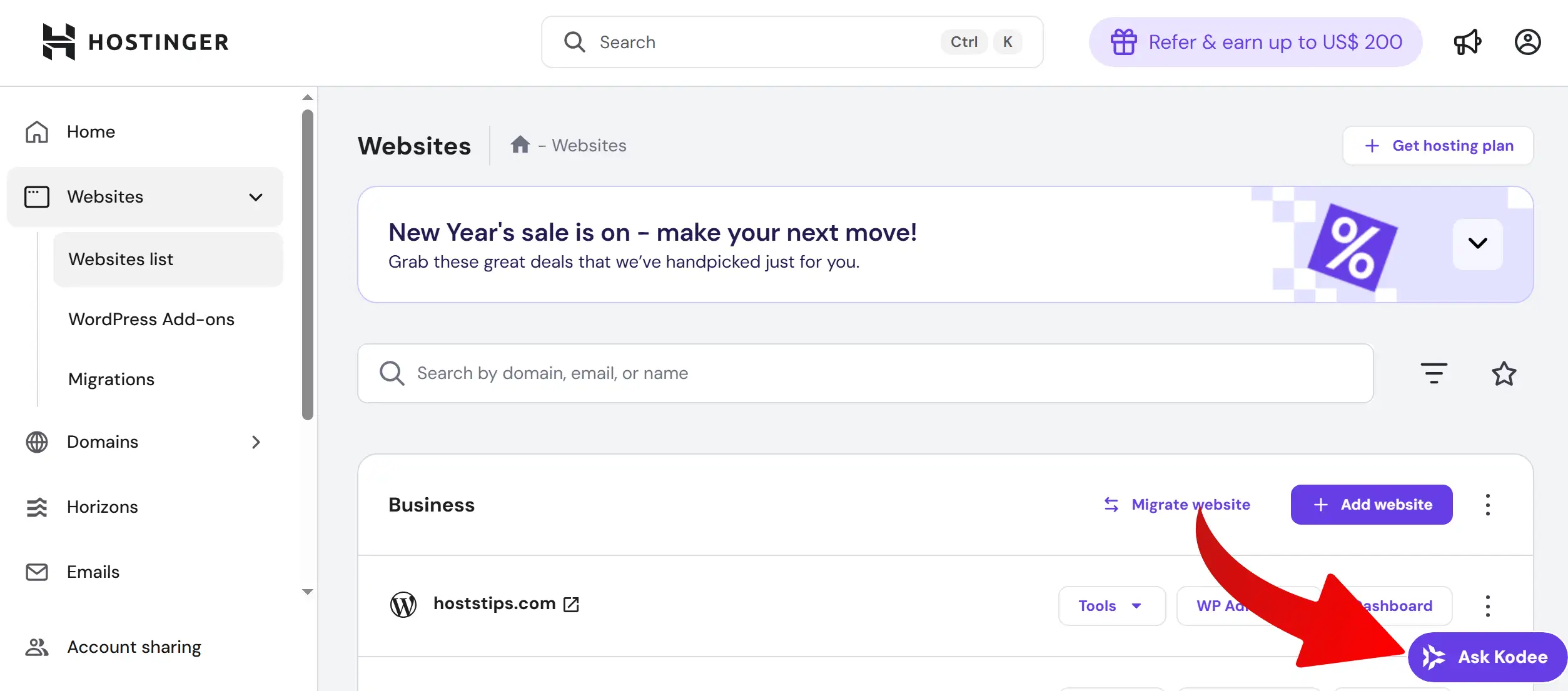Screen dimensions: 1568x691
Task: Open Business plan three-dot menu
Action: click(1487, 505)
